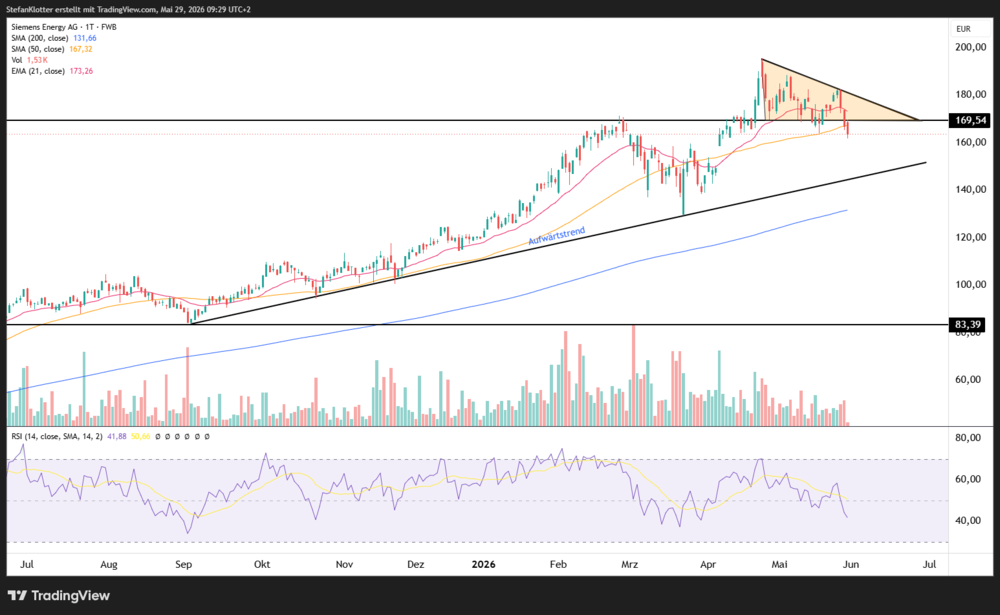The height and width of the screenshot is (615, 1000).
Task: Click the Aug time axis label
Action: 109,565
